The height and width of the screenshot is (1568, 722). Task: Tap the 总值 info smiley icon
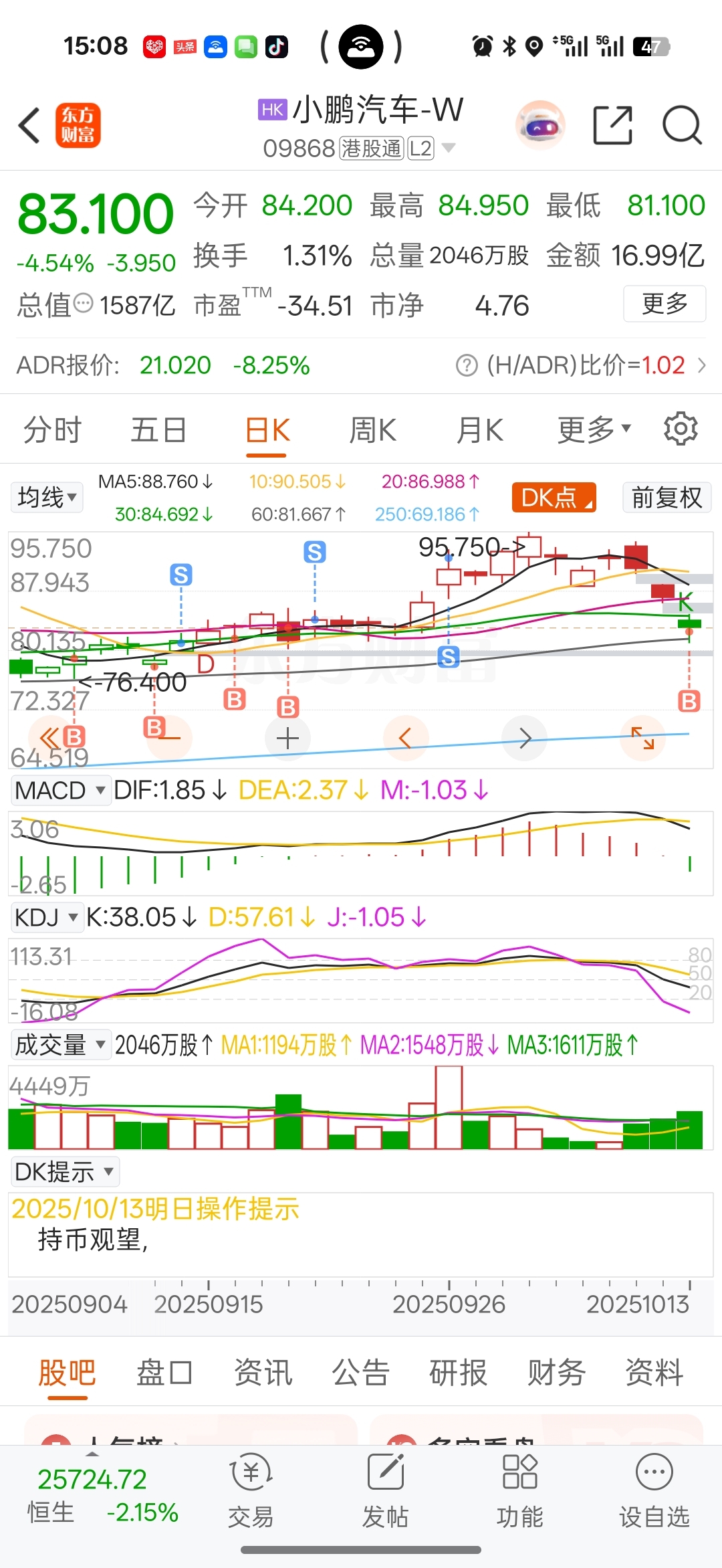tap(83, 303)
